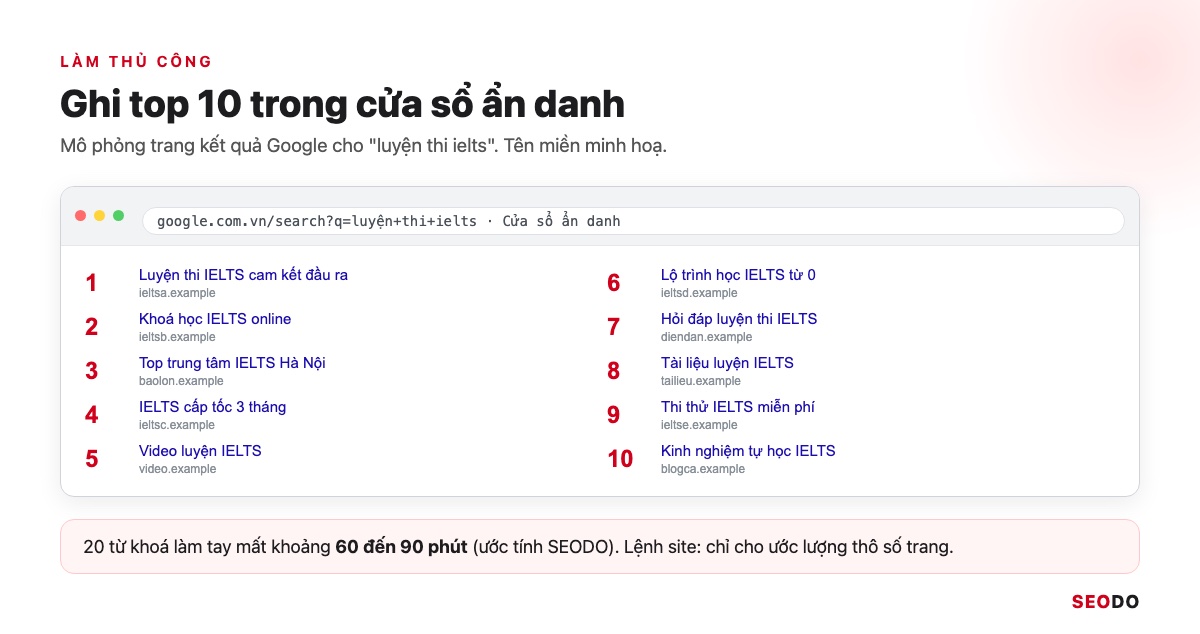Viewport: 1200px width, 634px height.
Task: Click the green maximize dot in the mock browser
Action: click(x=119, y=216)
